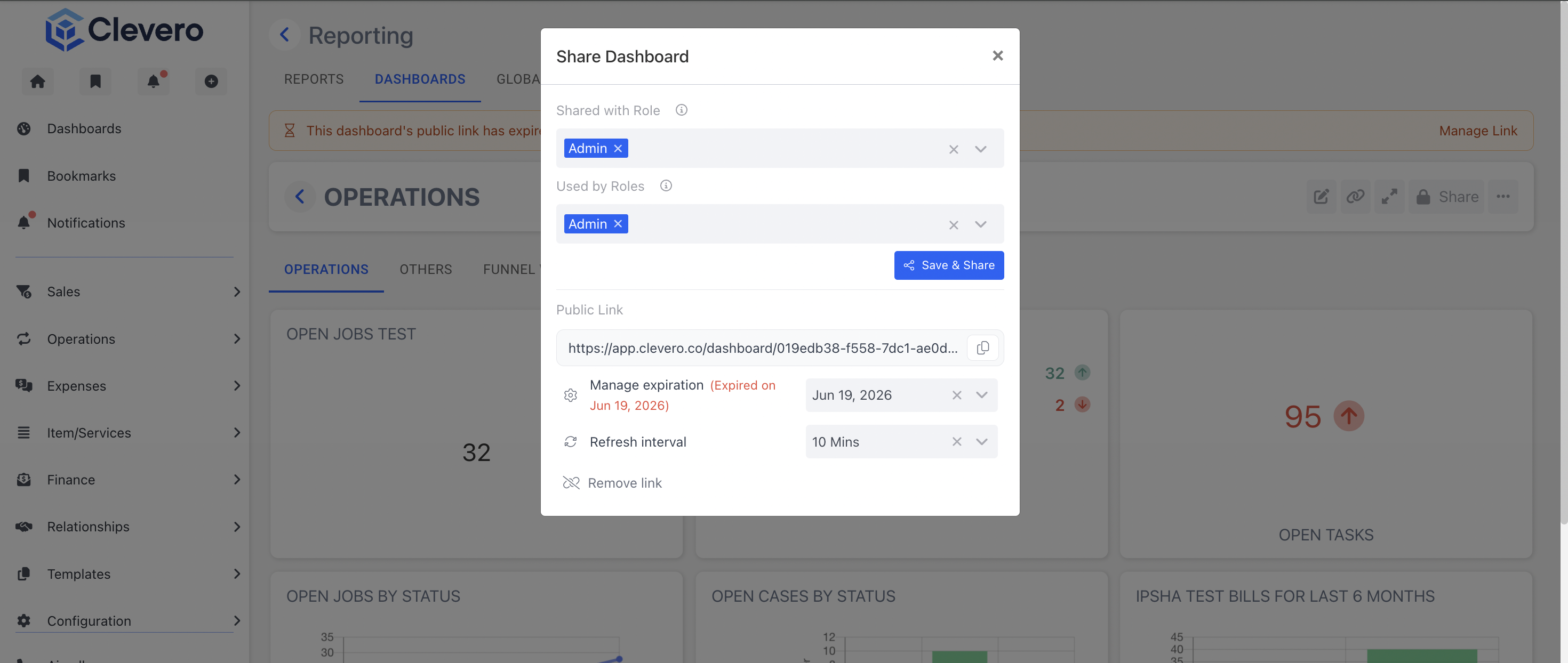Switch to the DASHBOARDS tab
This screenshot has height=663, width=1568.
(420, 79)
